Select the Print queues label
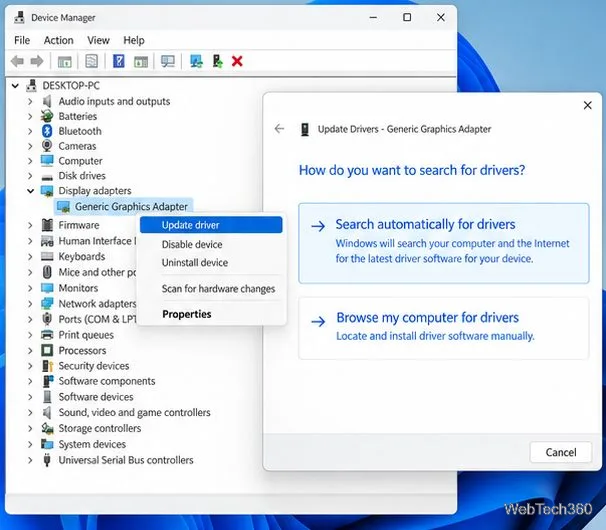 (x=86, y=335)
